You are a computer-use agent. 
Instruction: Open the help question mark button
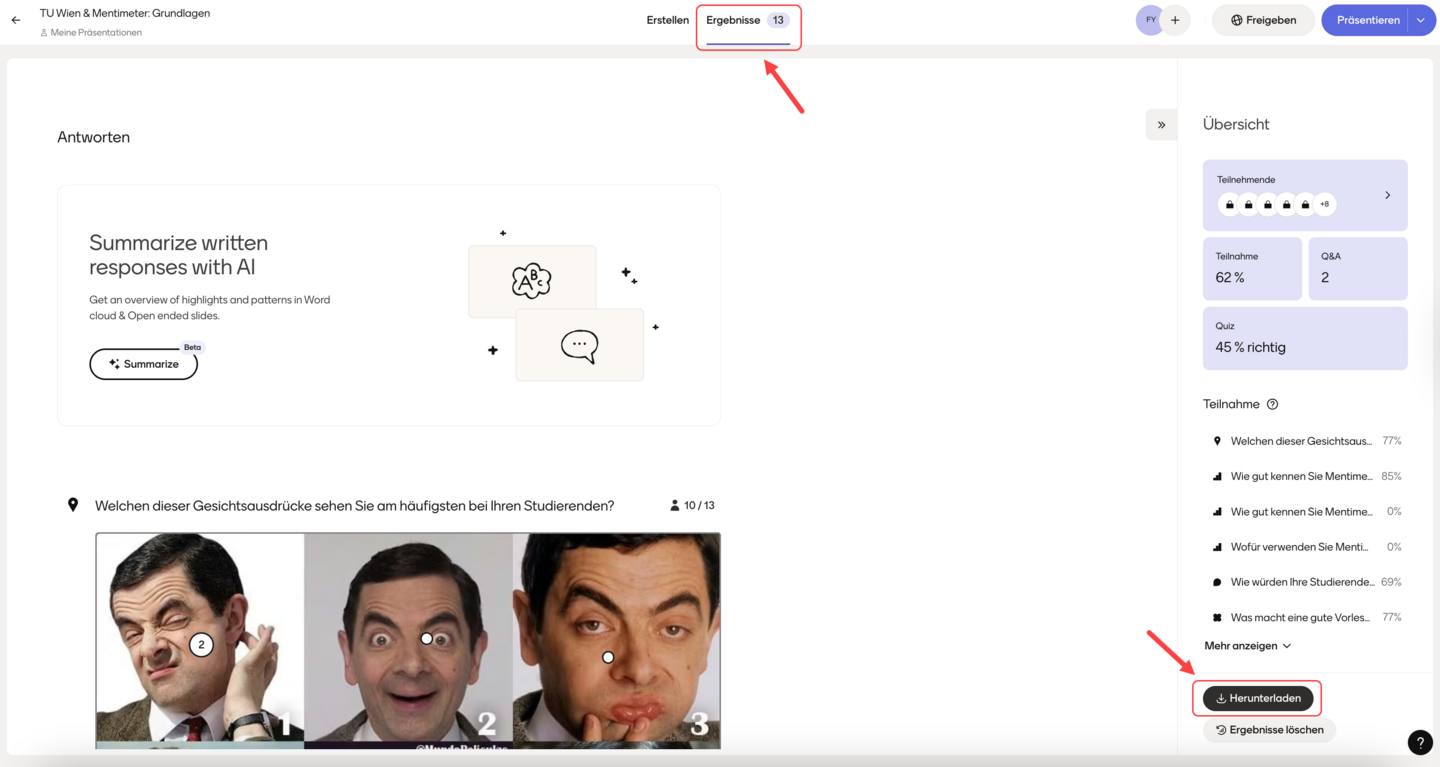[x=1420, y=742]
